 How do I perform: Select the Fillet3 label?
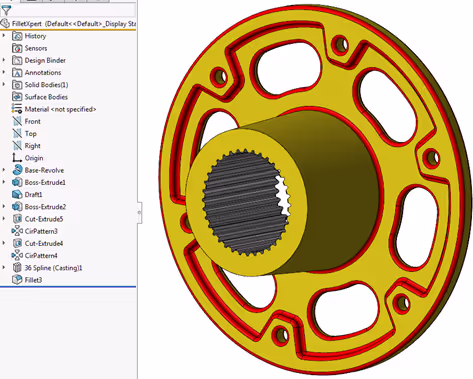tap(33, 280)
